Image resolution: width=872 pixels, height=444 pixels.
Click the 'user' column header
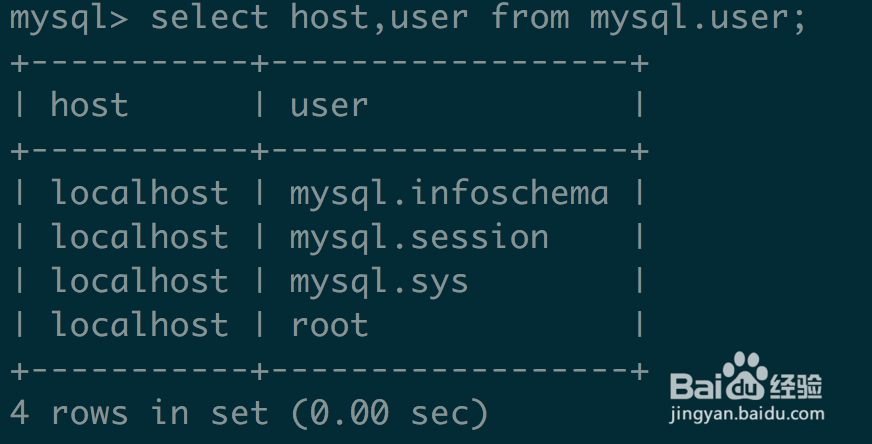pyautogui.click(x=329, y=105)
